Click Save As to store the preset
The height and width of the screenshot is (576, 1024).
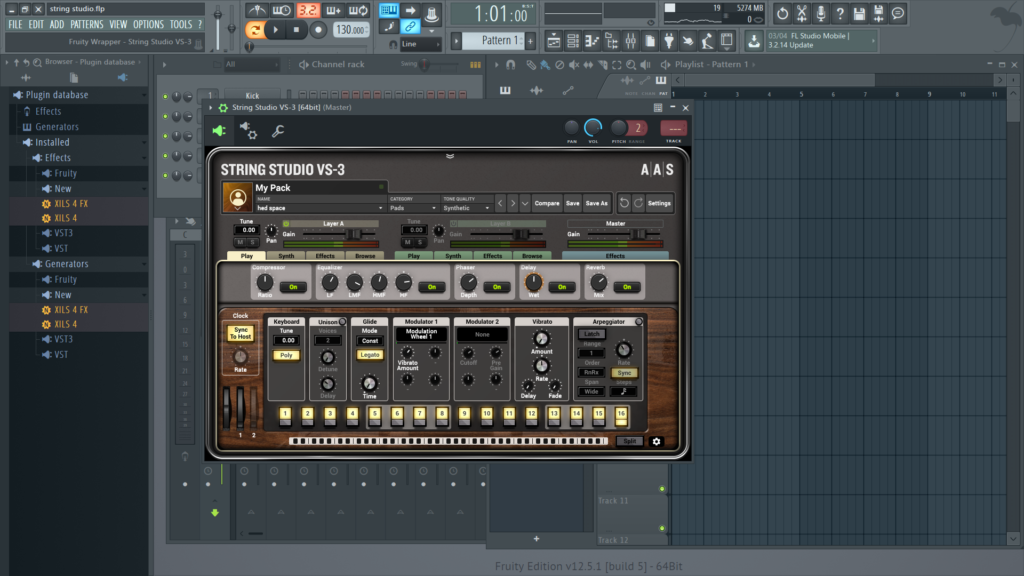click(x=596, y=204)
